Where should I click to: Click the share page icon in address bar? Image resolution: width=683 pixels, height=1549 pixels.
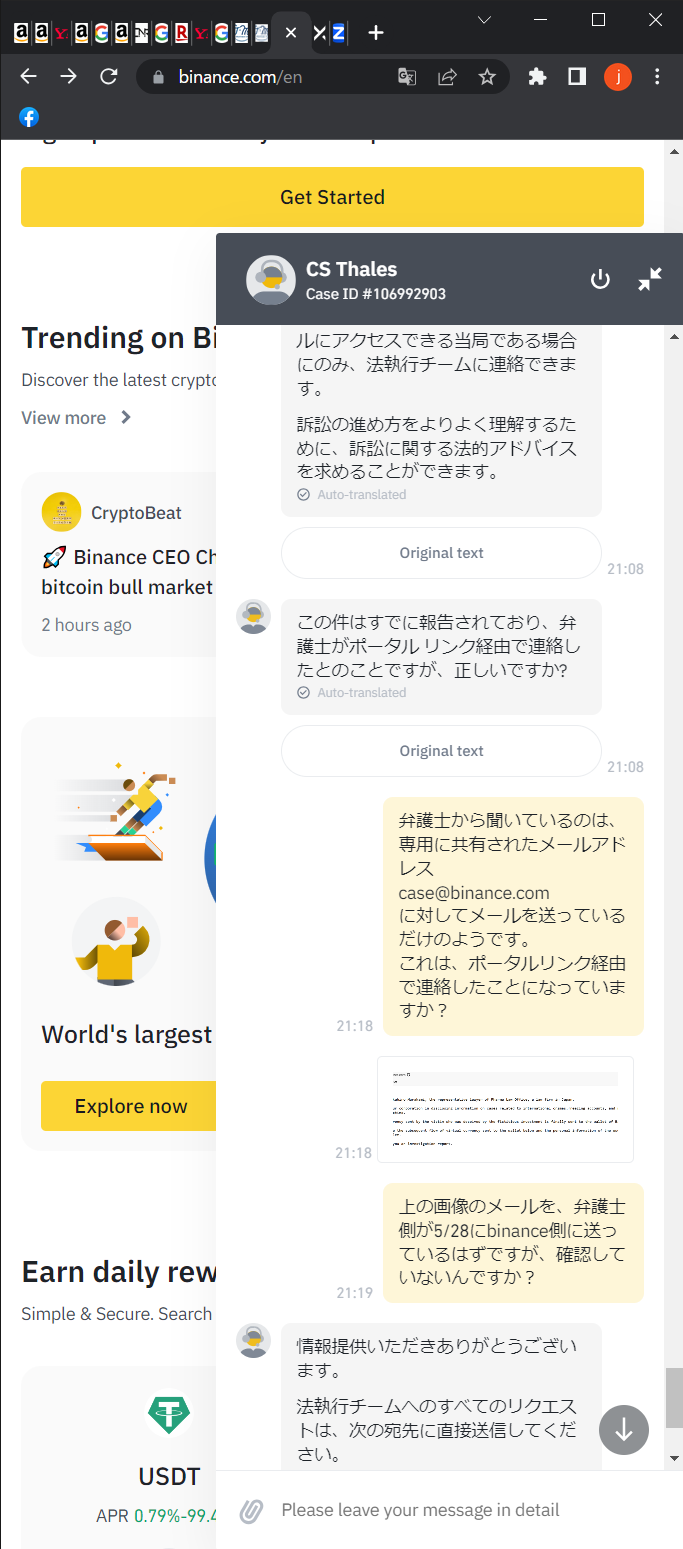pos(447,77)
